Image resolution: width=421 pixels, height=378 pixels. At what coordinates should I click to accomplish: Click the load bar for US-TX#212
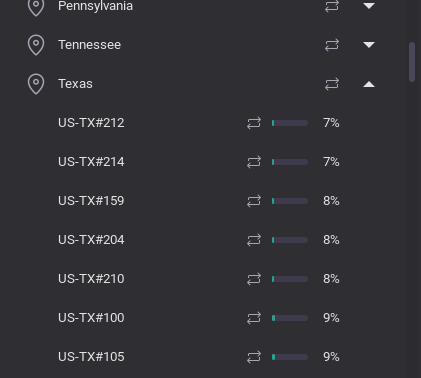(x=290, y=123)
